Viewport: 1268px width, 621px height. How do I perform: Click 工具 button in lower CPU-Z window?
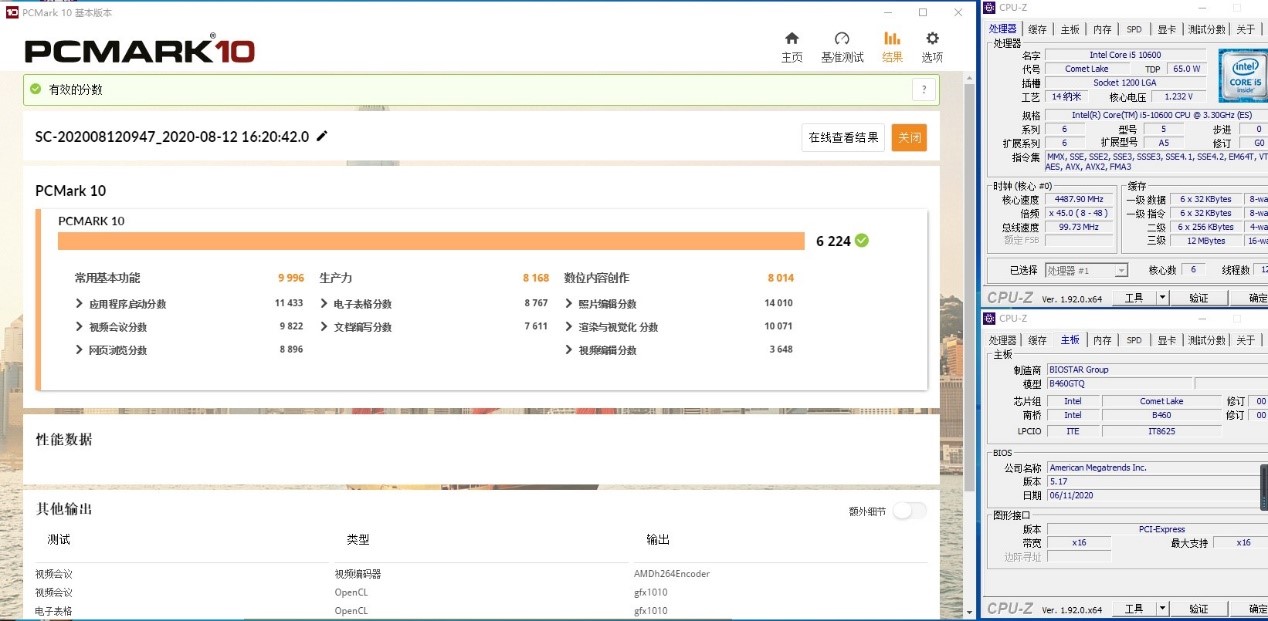(1134, 609)
